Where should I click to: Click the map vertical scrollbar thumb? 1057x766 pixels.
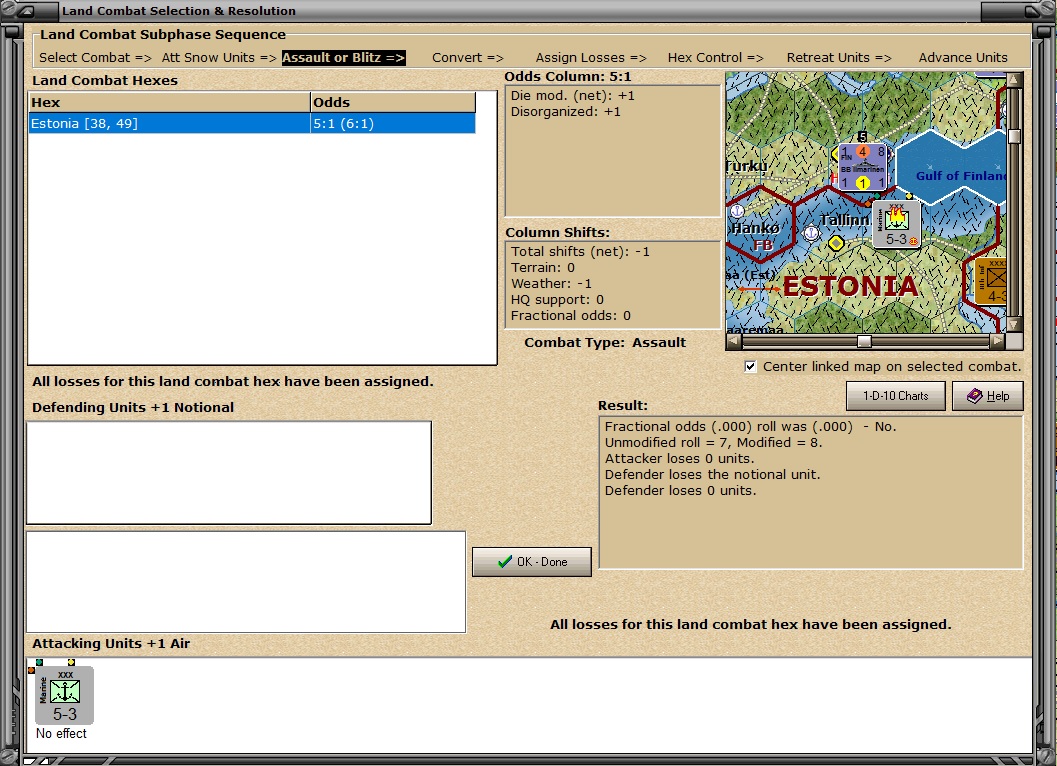[x=1014, y=136]
